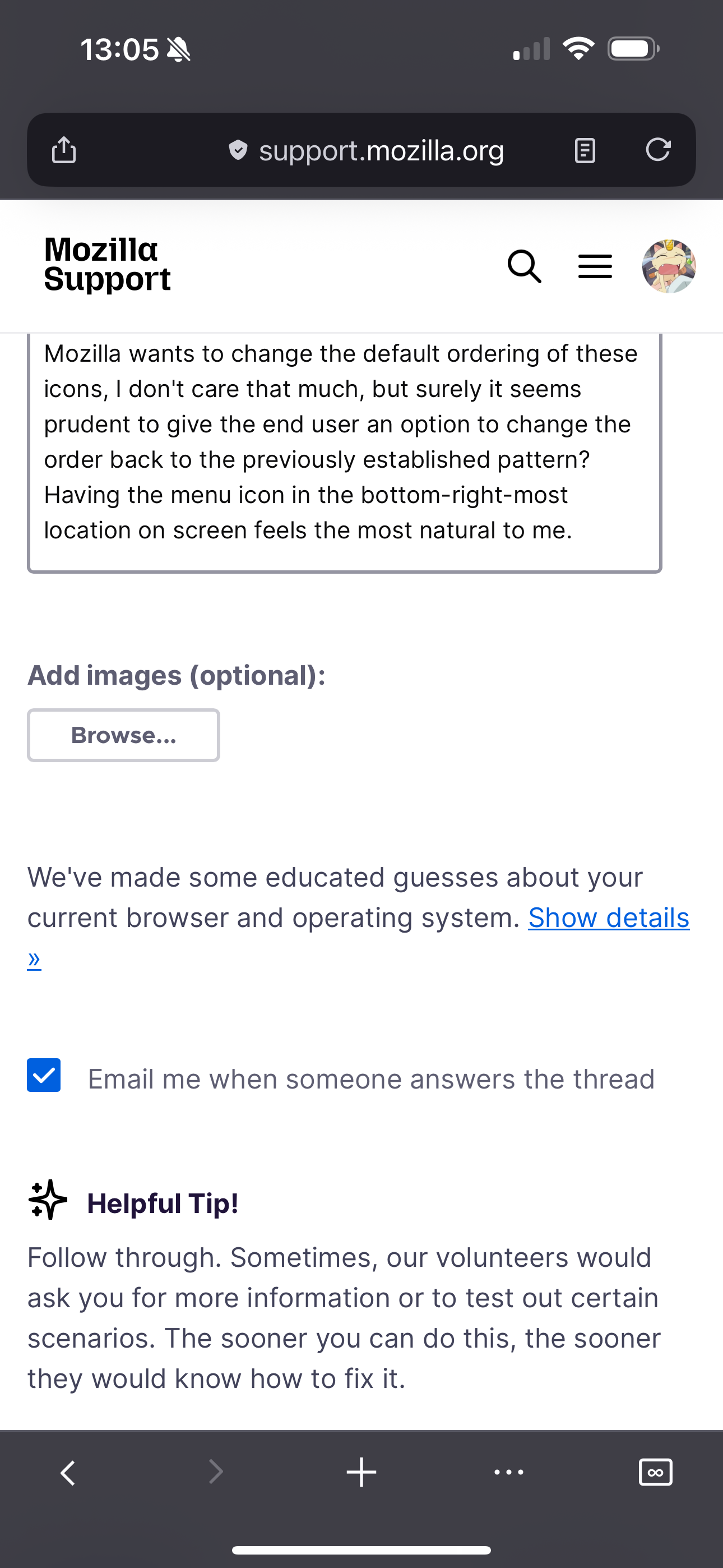The width and height of the screenshot is (723, 1568).
Task: Open browser three-dot menu
Action: pyautogui.click(x=509, y=1473)
